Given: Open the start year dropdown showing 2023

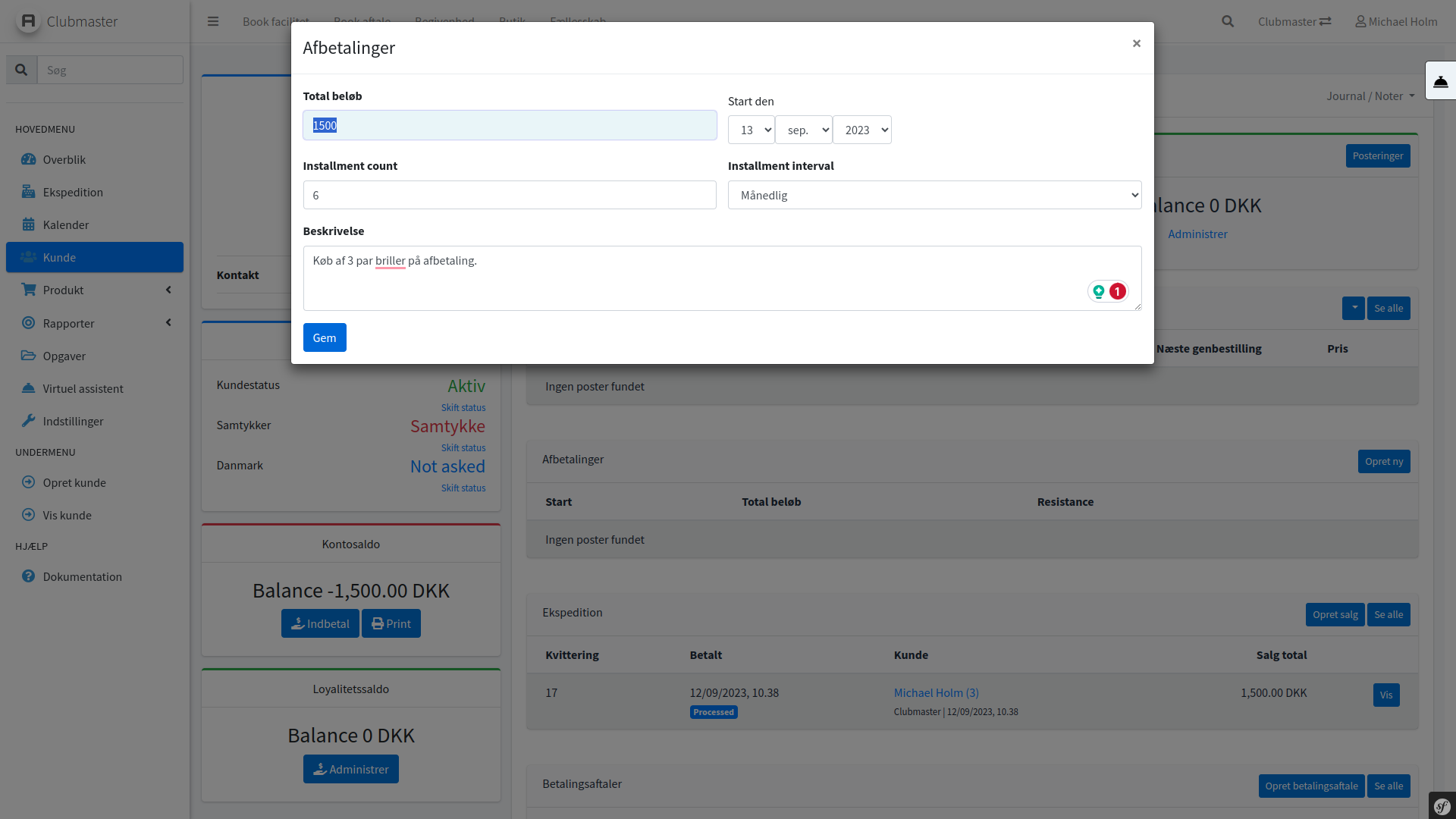Looking at the screenshot, I should pos(861,130).
